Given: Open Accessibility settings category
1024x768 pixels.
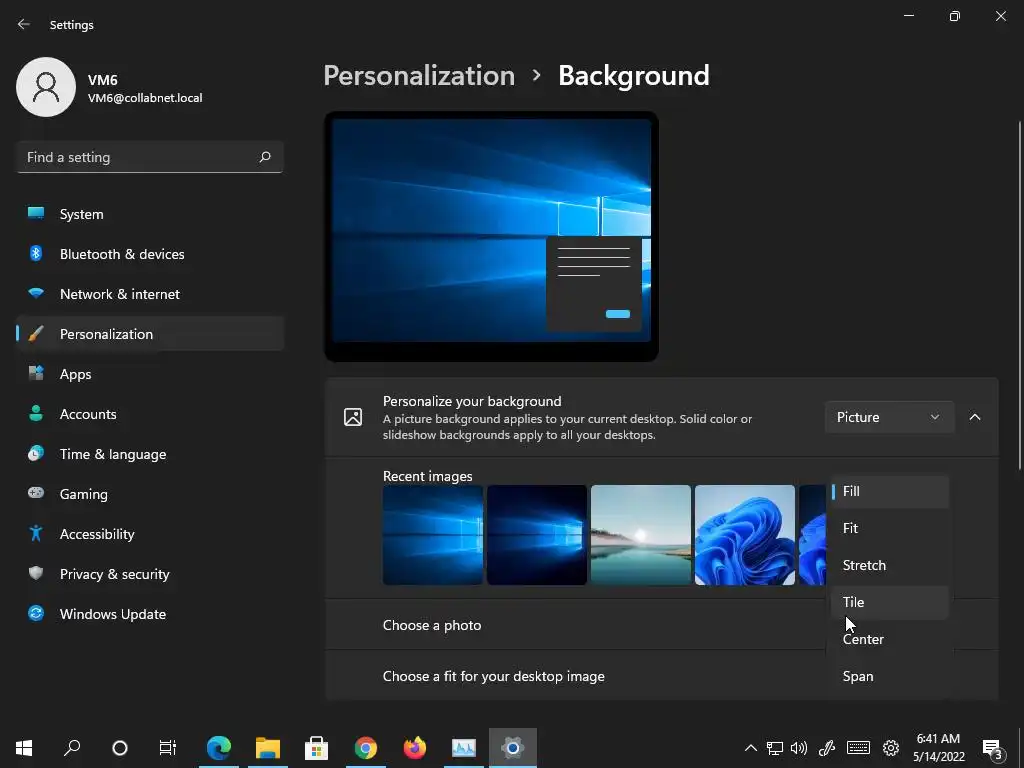Looking at the screenshot, I should (150, 534).
